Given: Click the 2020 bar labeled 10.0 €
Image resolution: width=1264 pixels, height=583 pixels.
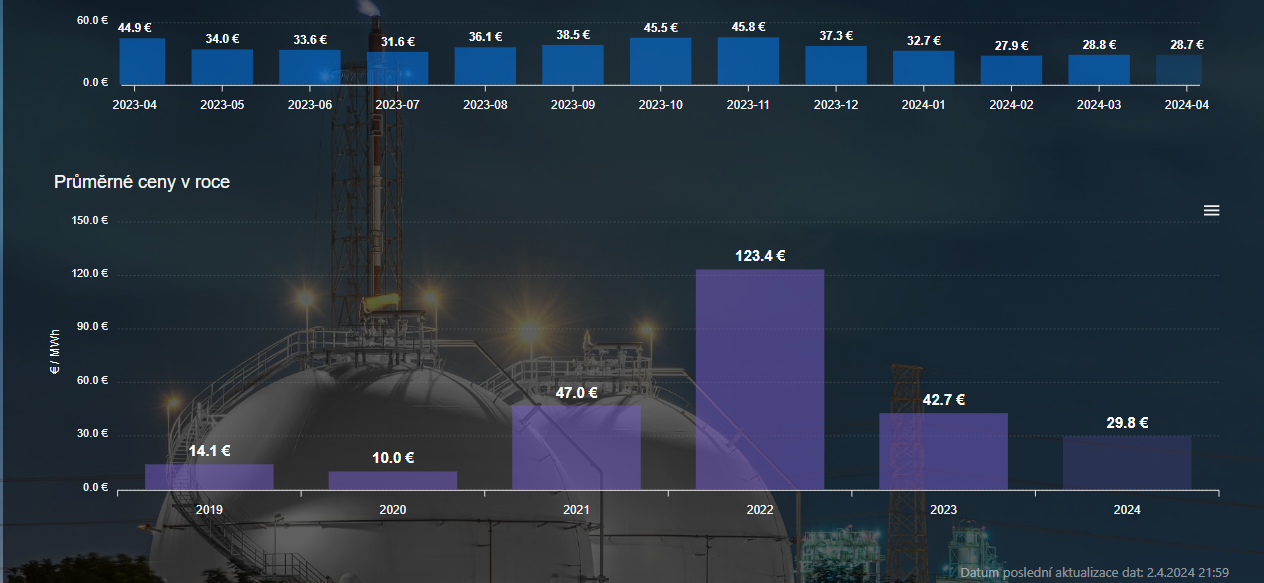Looking at the screenshot, I should [393, 480].
